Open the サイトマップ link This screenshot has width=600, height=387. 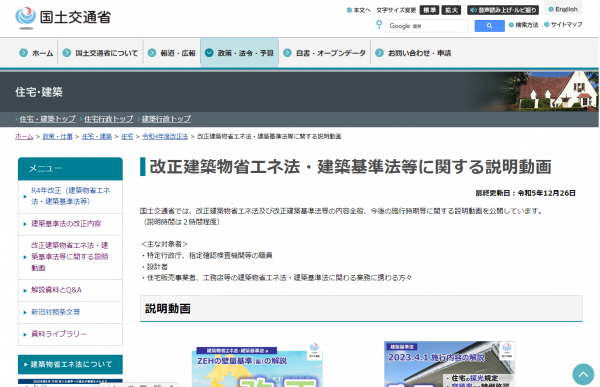[563, 24]
